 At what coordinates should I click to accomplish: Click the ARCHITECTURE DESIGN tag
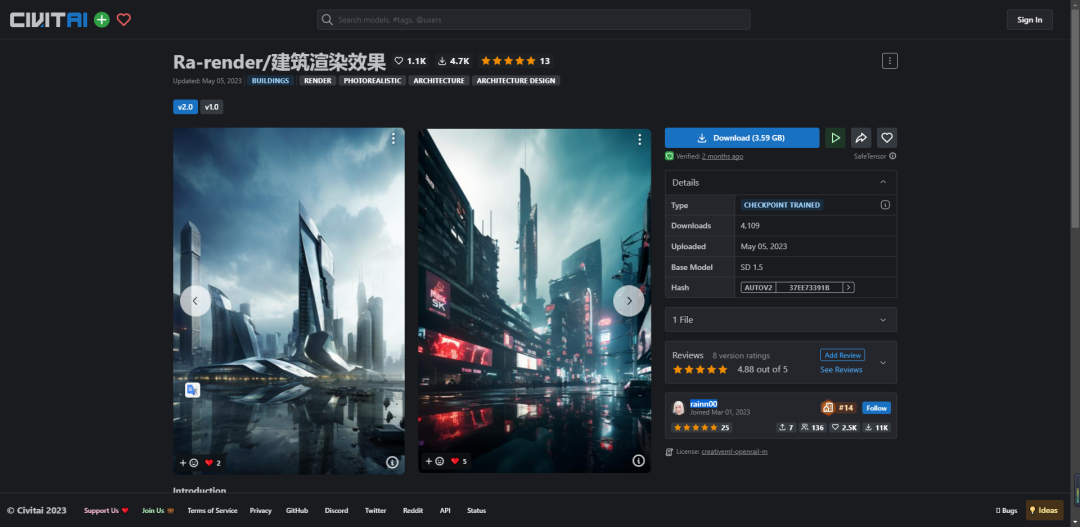[x=516, y=81]
